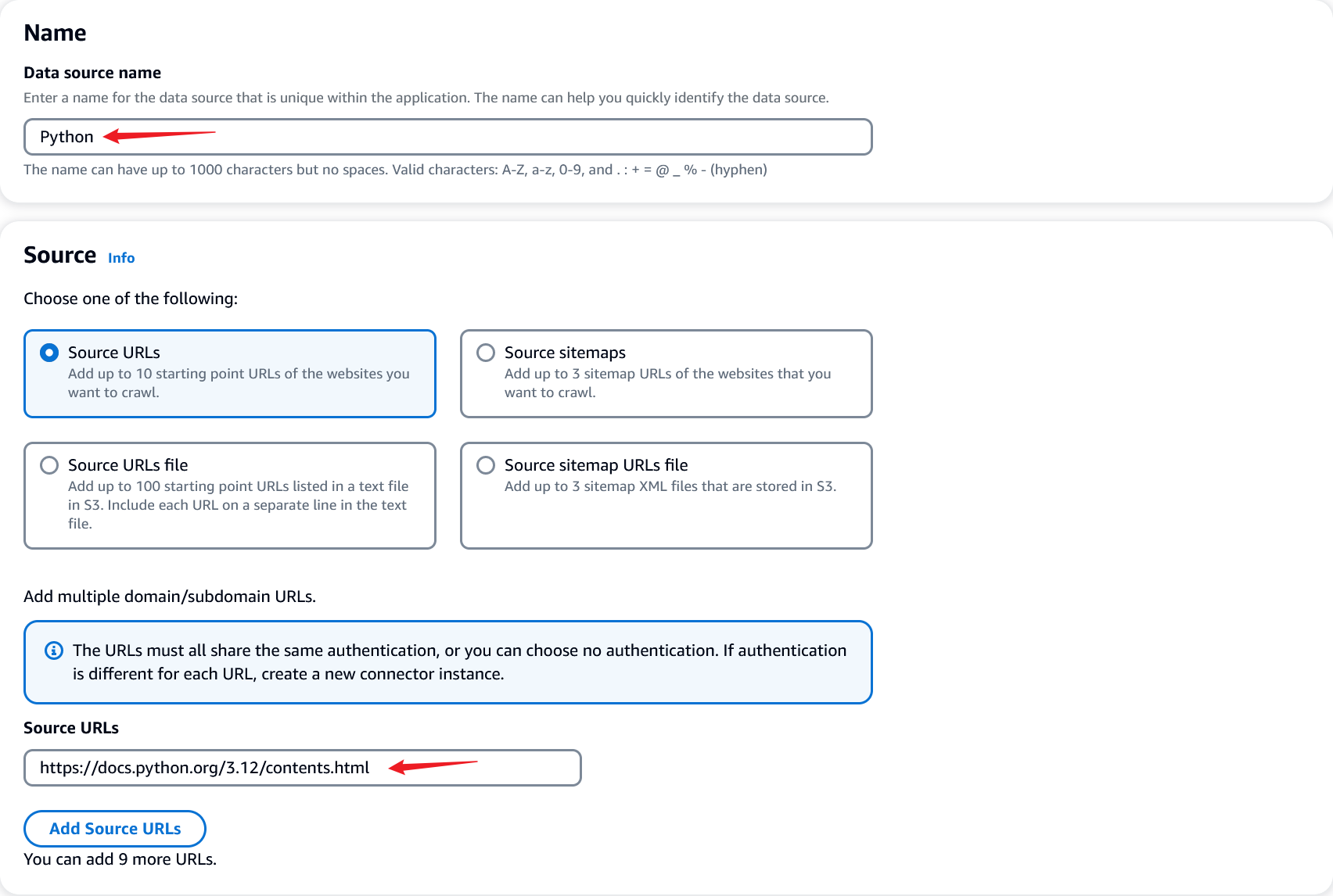
Task: Click the Name section heading
Action: 55,33
